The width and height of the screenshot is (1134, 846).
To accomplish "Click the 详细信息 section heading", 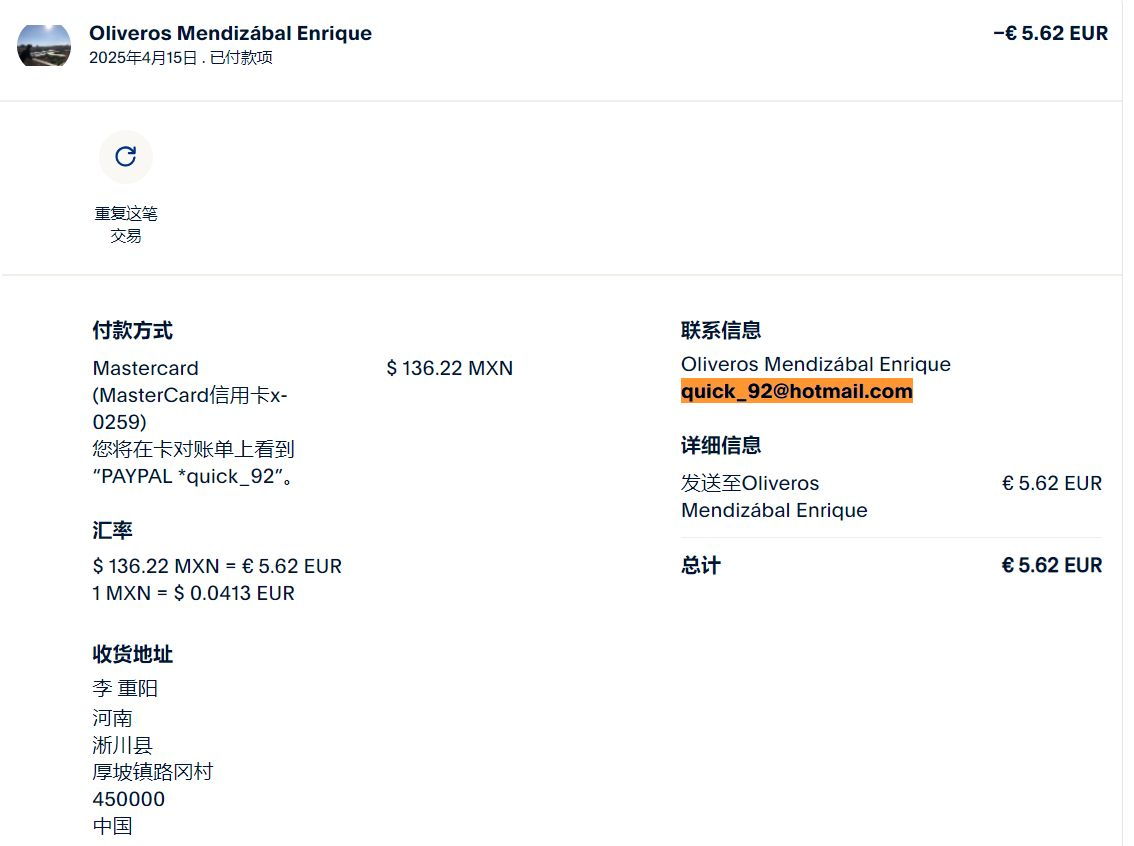I will coord(720,445).
